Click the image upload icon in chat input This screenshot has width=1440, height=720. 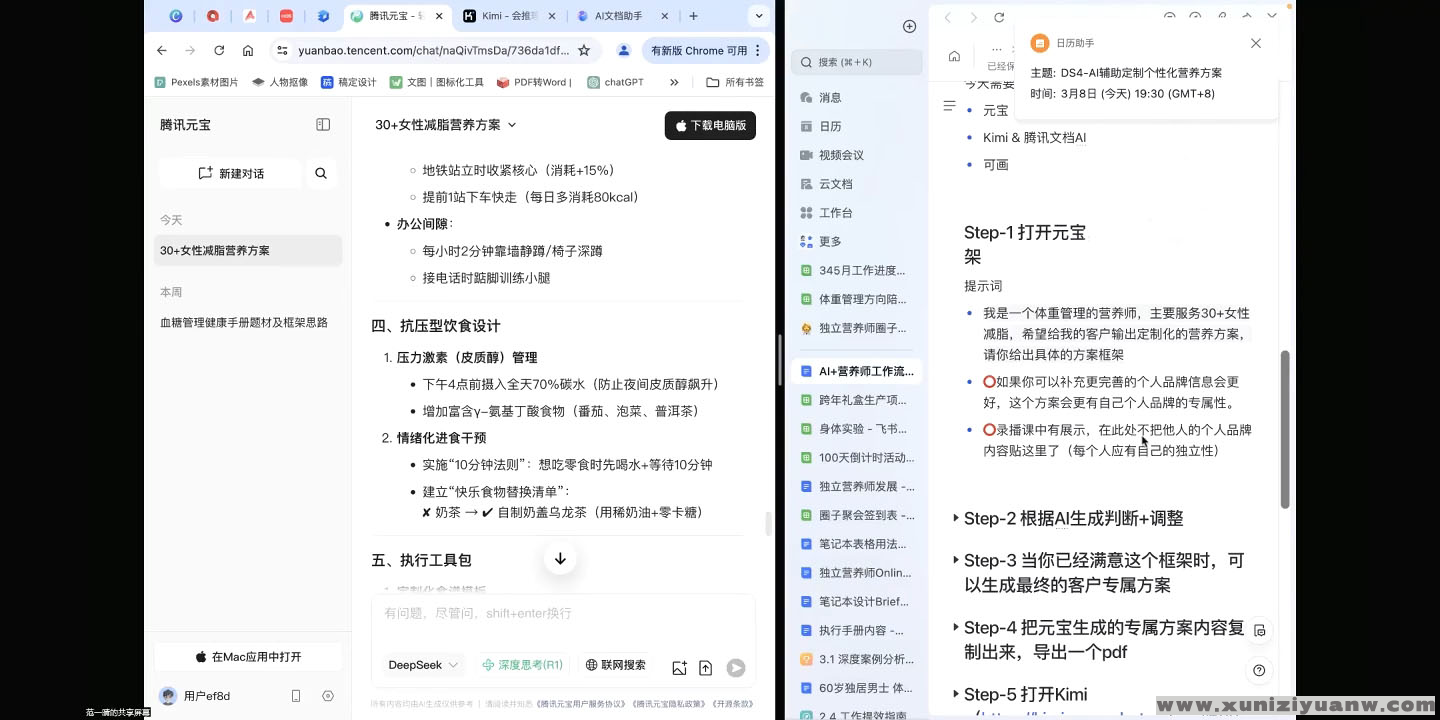(680, 668)
